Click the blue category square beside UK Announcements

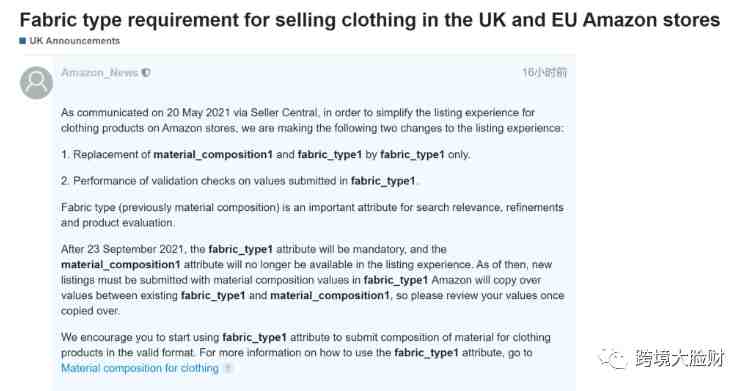click(22, 41)
